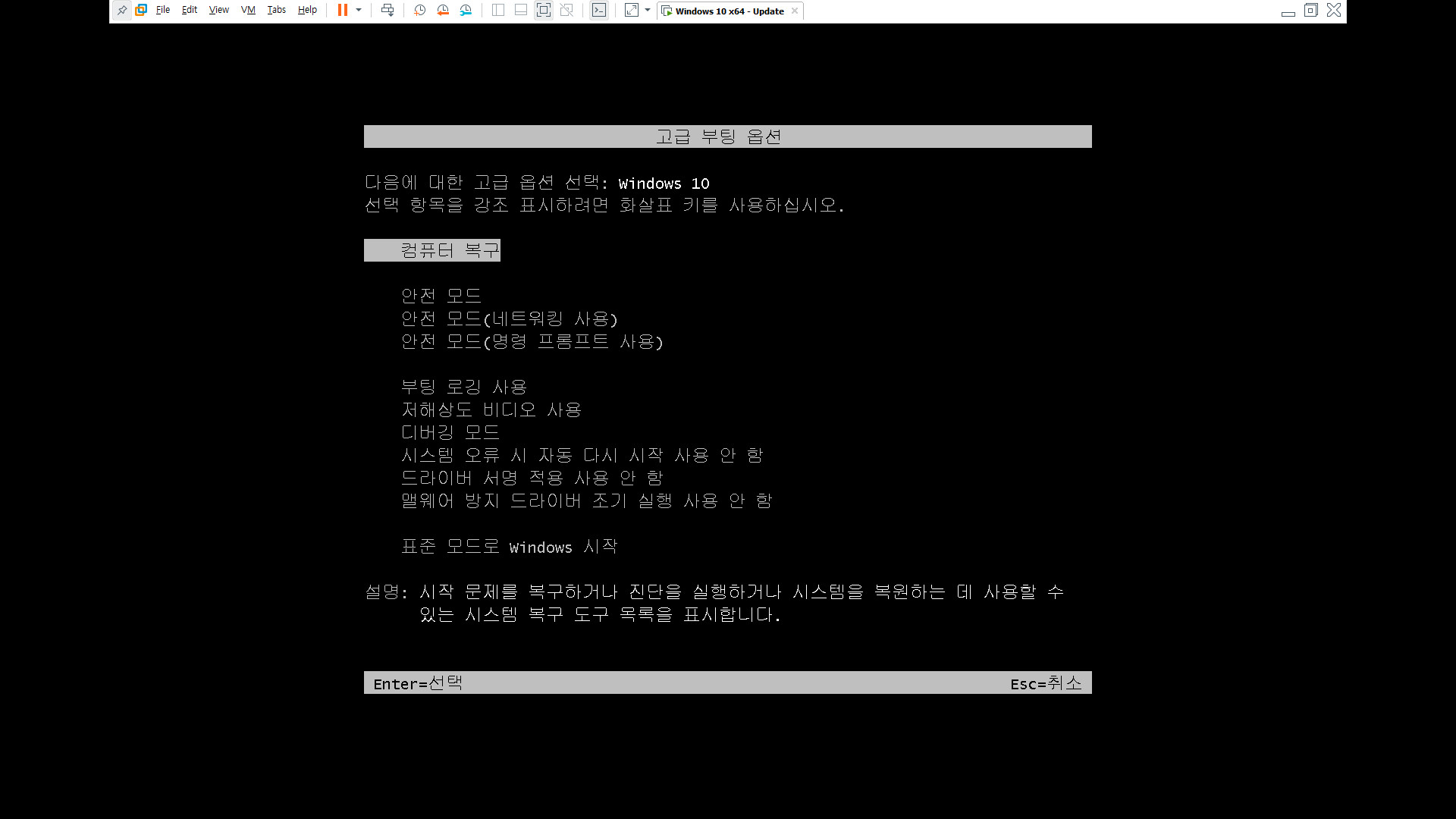Toggle full screen mode icon
The image size is (1456, 819).
(544, 11)
